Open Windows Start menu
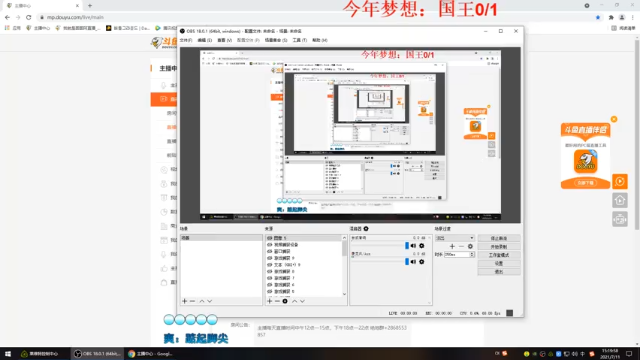The image size is (640, 360). [8, 354]
